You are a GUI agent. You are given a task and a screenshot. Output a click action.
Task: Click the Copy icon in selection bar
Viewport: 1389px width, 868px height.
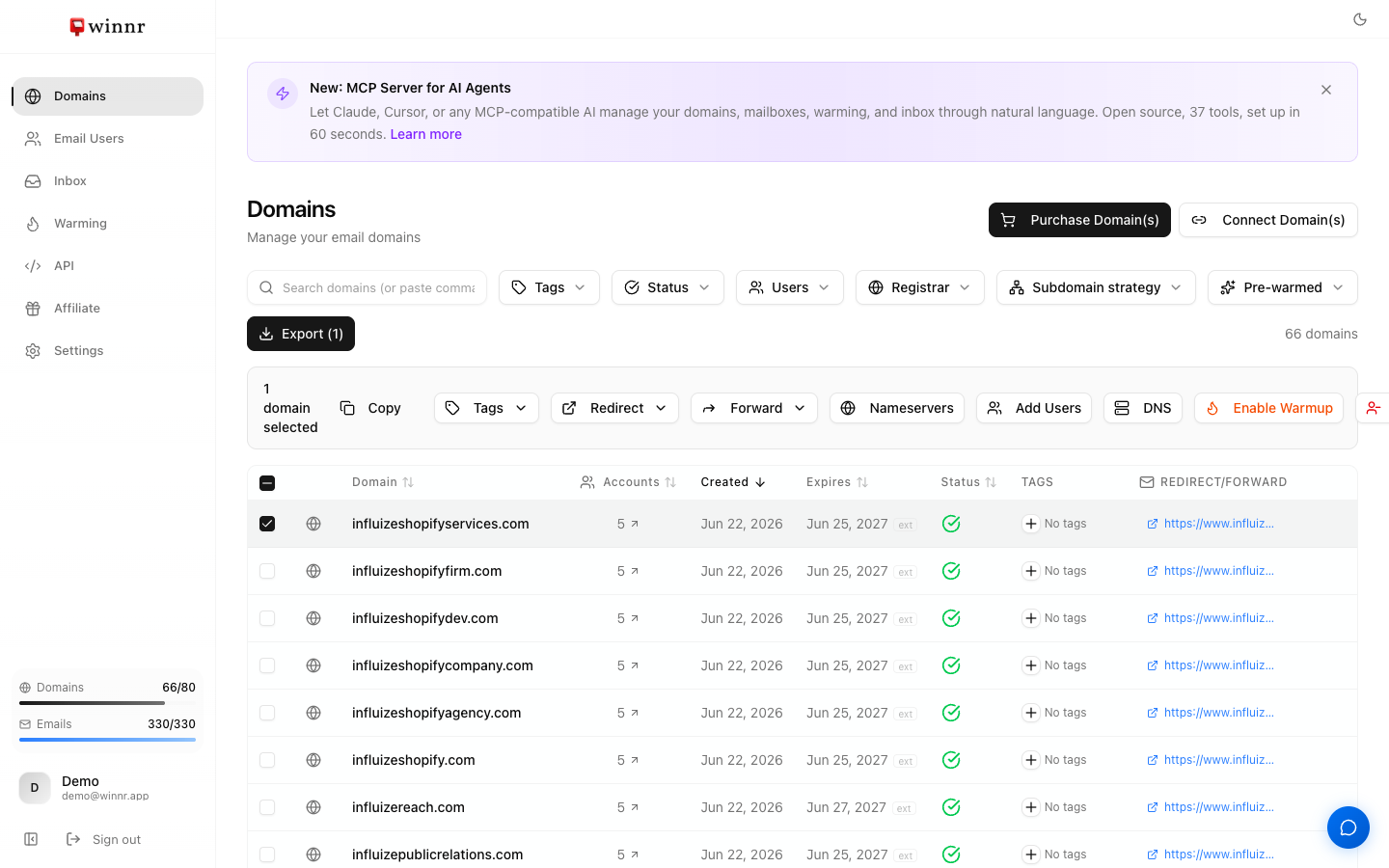tap(347, 408)
